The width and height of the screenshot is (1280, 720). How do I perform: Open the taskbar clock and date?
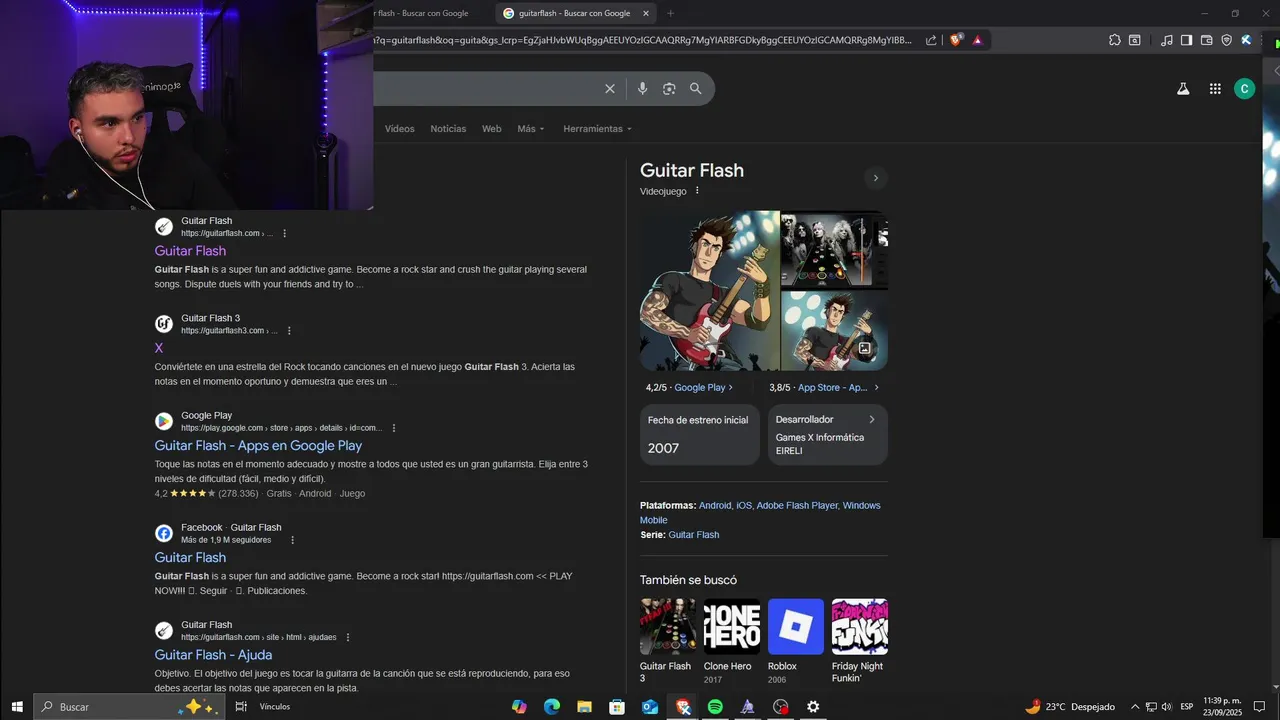[1222, 707]
